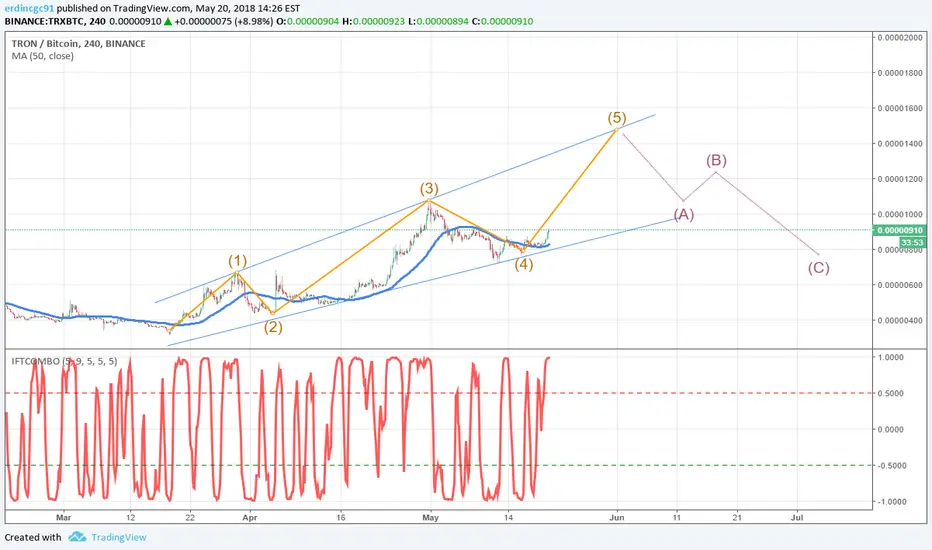Click the 0.00001400 price axis label
This screenshot has height=550, width=932.
pyautogui.click(x=900, y=144)
